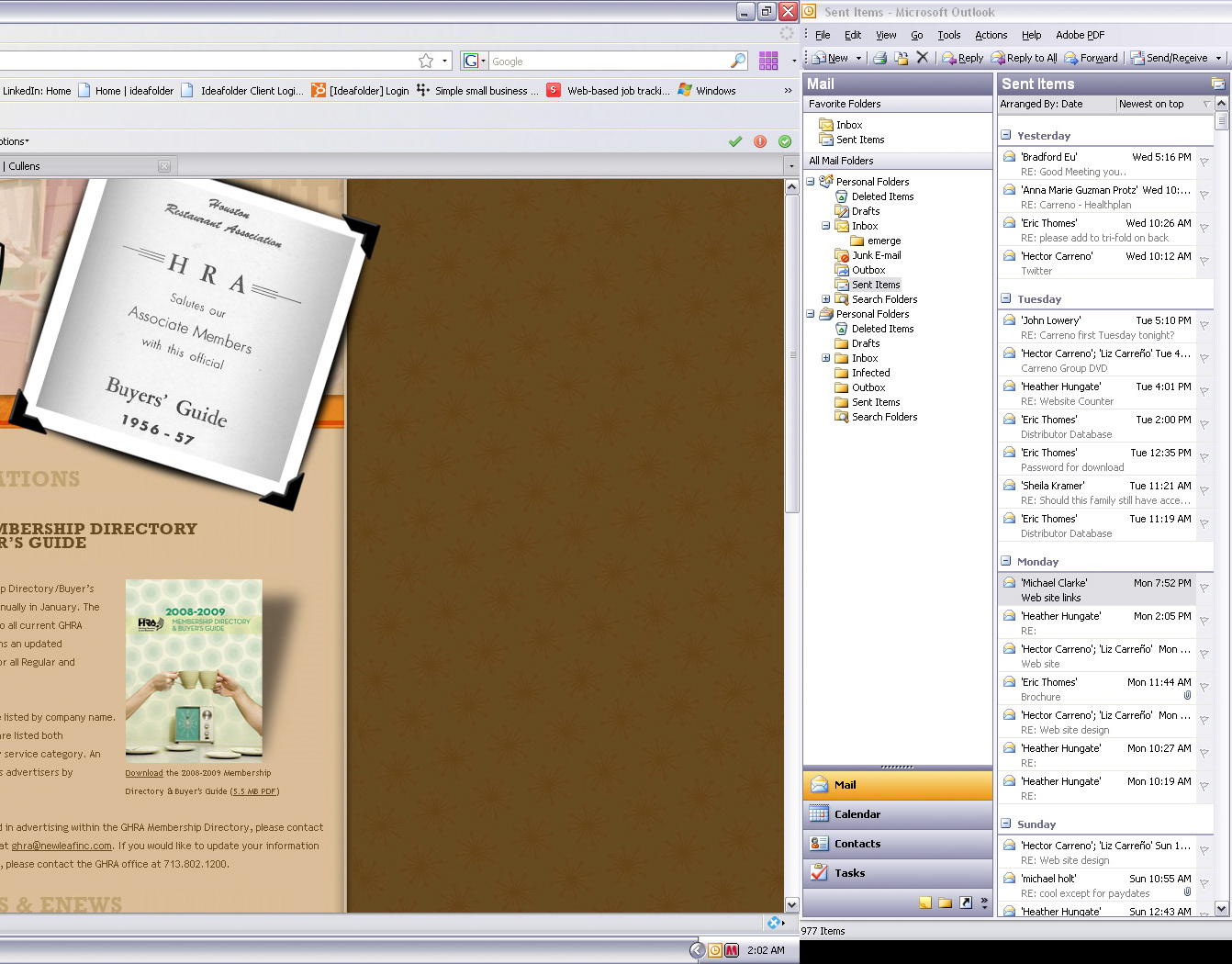Viewport: 1232px width, 964px height.
Task: Click the Move to Folder toolbar icon
Action: pyautogui.click(x=902, y=58)
